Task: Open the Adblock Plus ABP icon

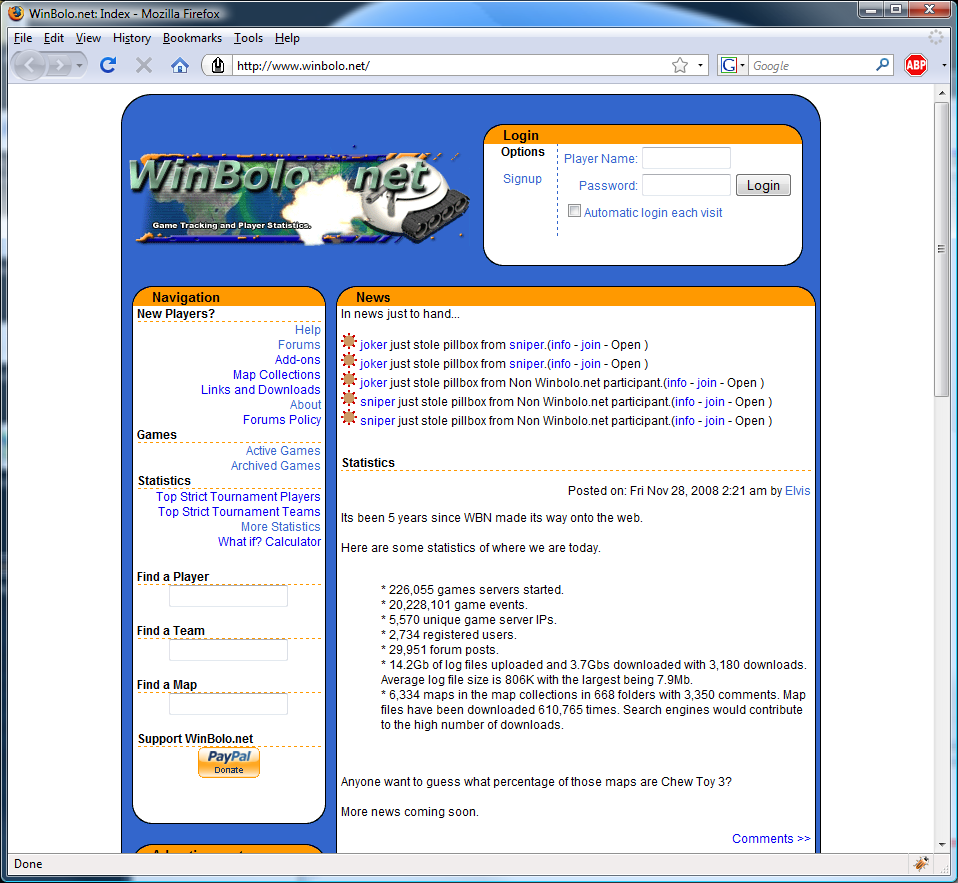Action: 915,65
